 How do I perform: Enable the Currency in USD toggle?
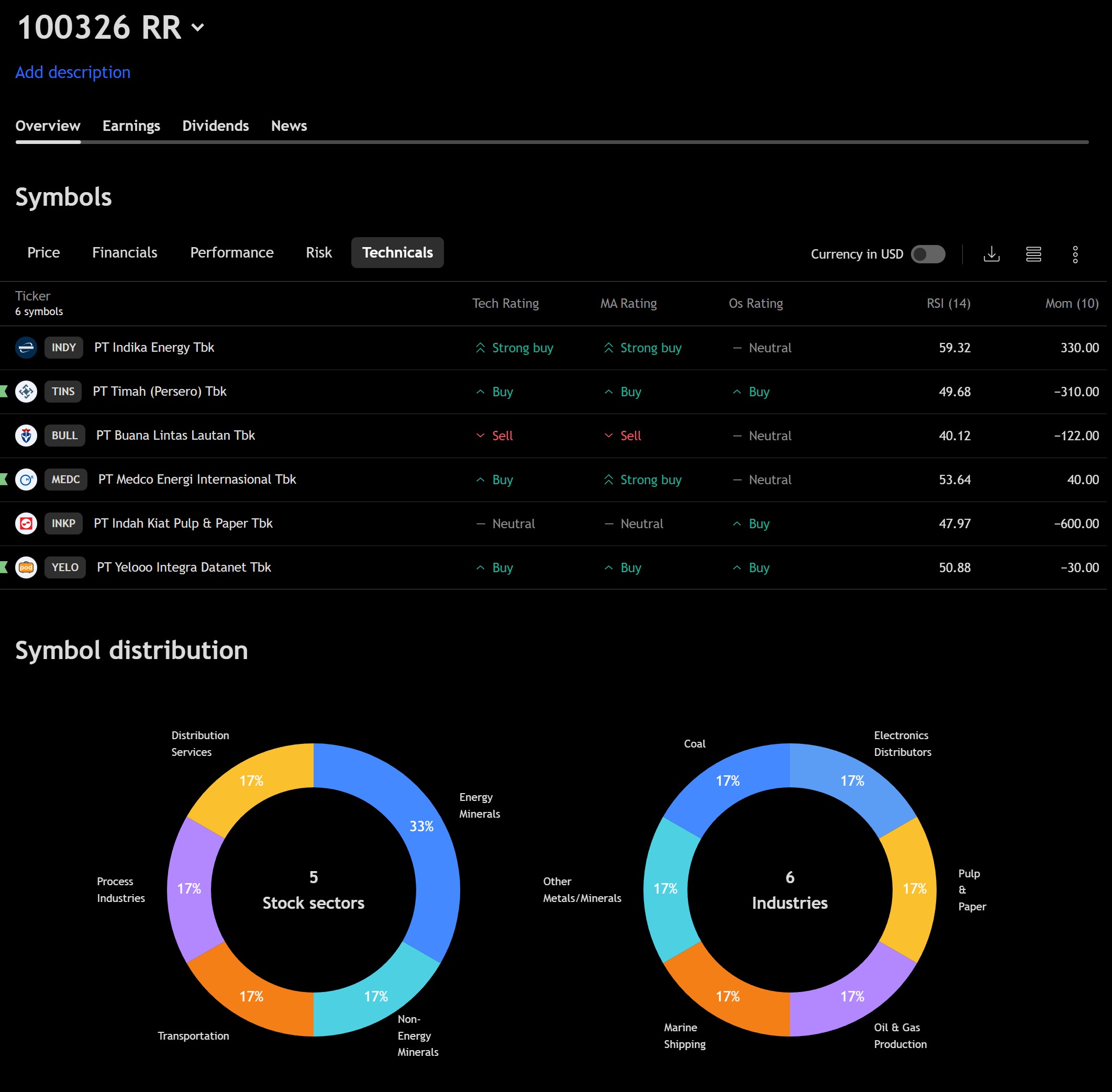pos(927,254)
